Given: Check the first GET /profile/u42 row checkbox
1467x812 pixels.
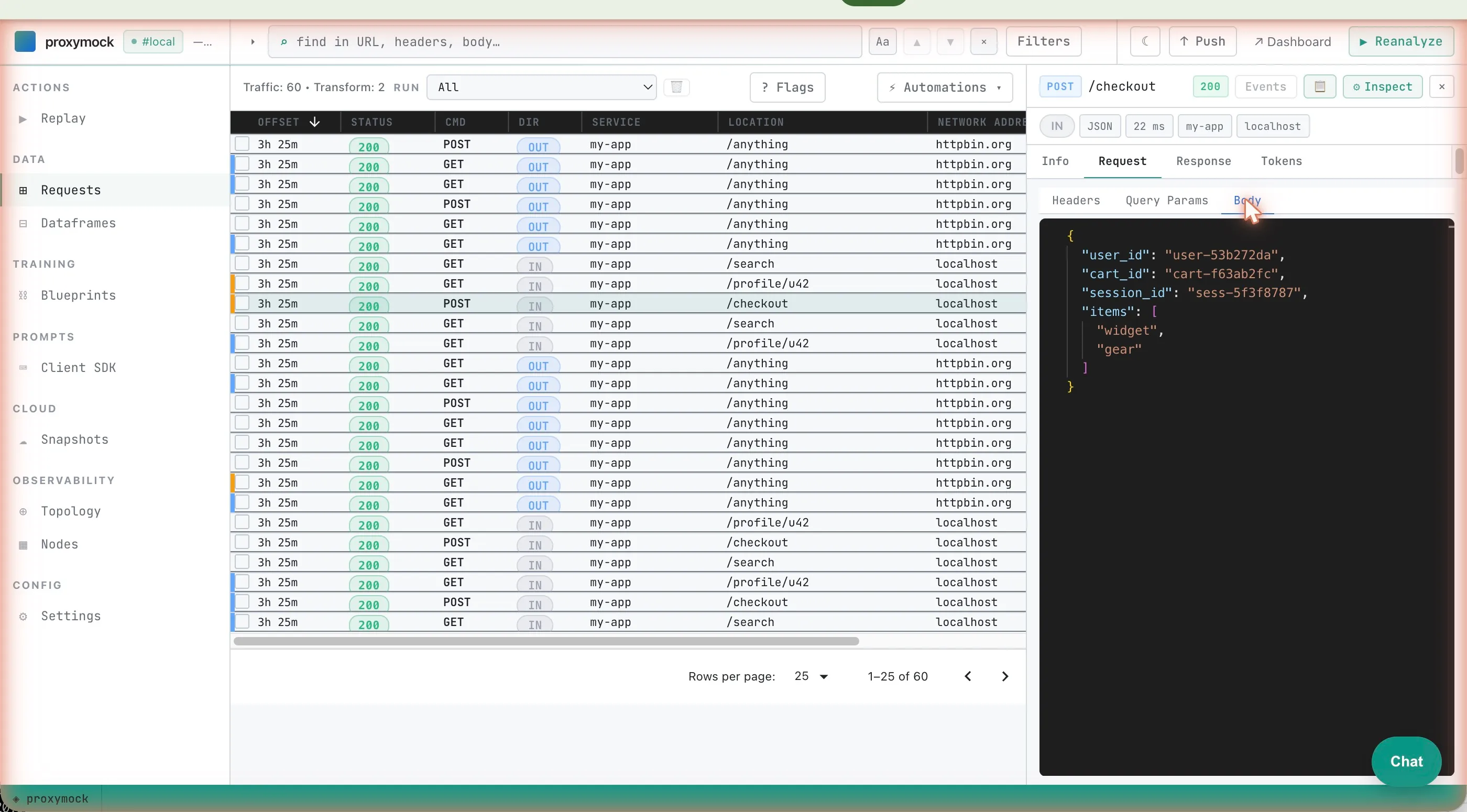Looking at the screenshot, I should (242, 283).
